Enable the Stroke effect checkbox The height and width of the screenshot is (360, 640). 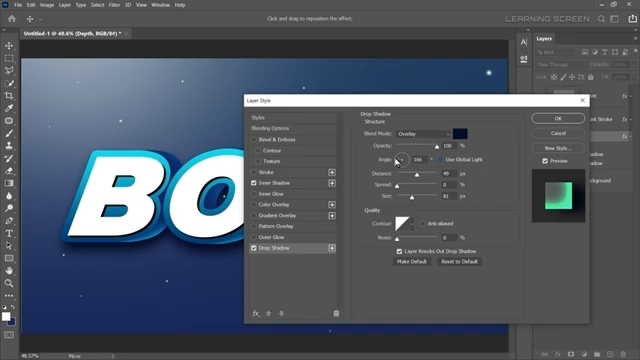(x=254, y=172)
